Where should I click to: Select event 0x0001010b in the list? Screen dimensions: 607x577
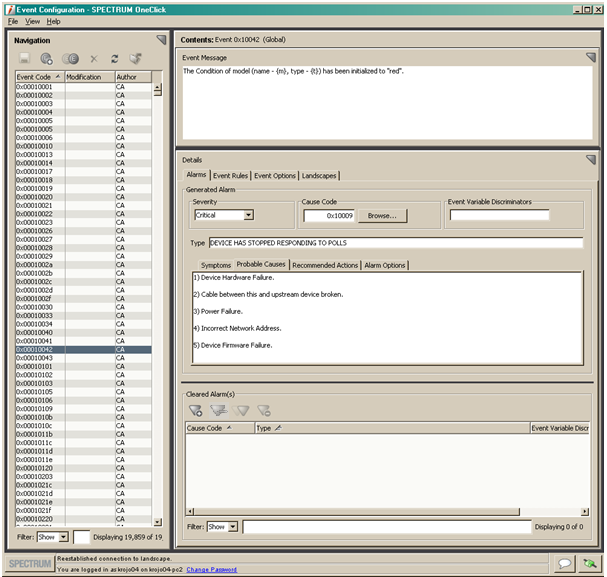(x=83, y=417)
